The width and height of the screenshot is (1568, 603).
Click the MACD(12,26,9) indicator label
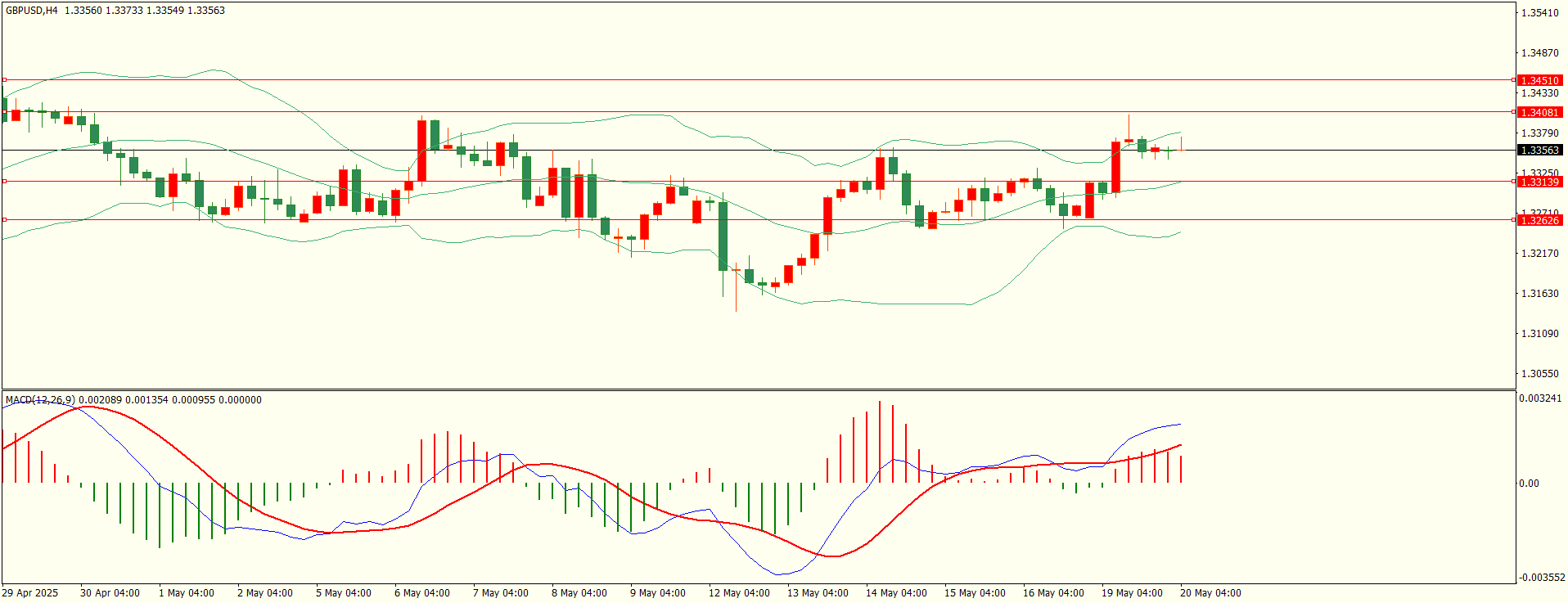[x=40, y=400]
